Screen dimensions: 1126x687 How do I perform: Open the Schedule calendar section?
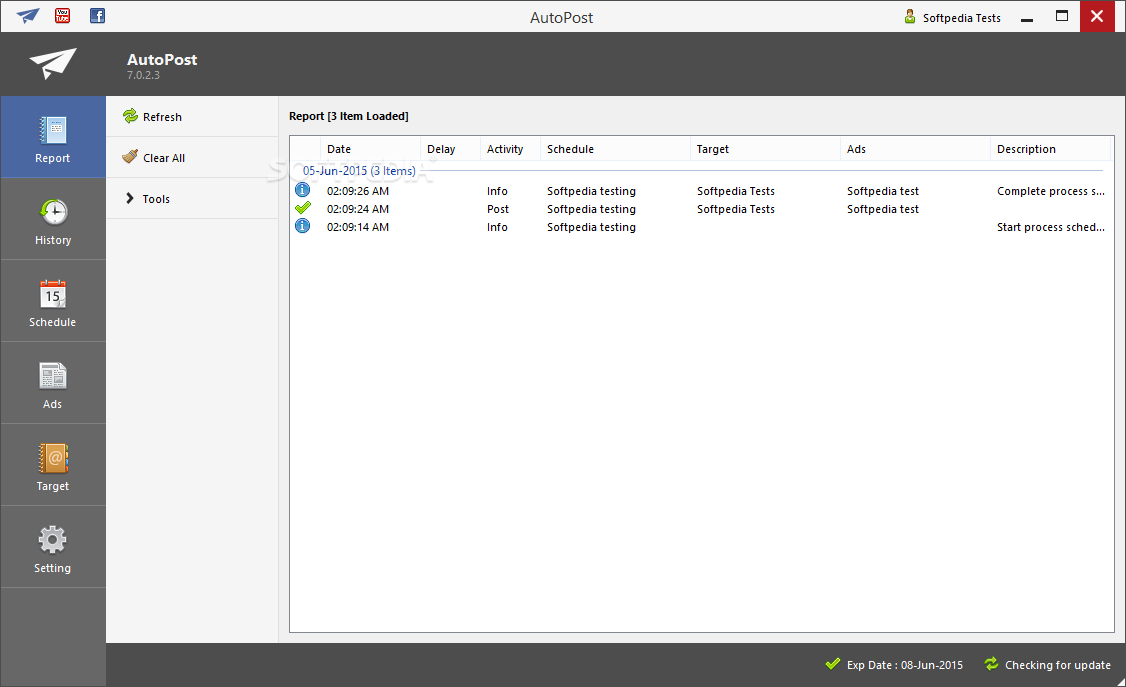53,301
